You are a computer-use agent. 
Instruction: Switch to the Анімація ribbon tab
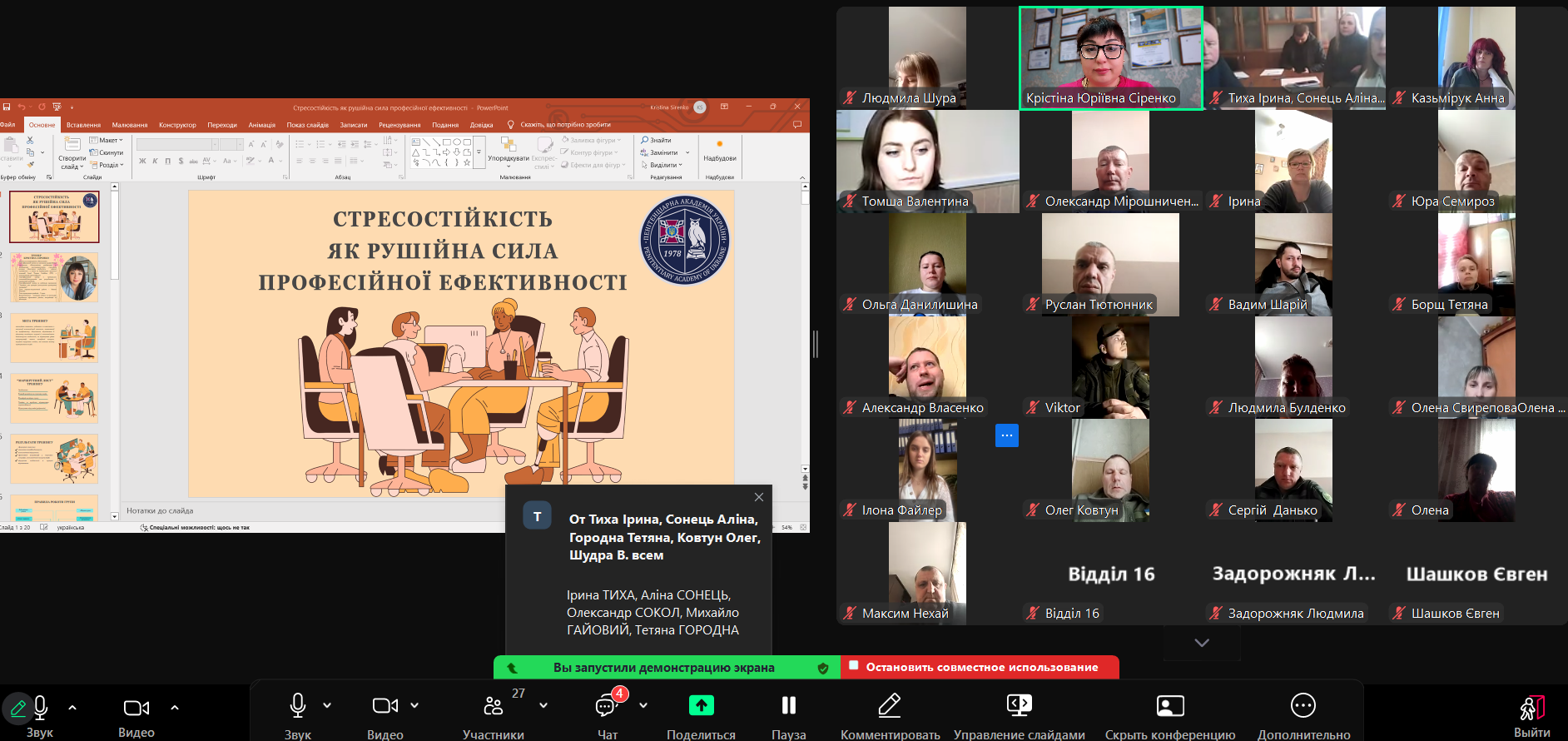point(261,125)
